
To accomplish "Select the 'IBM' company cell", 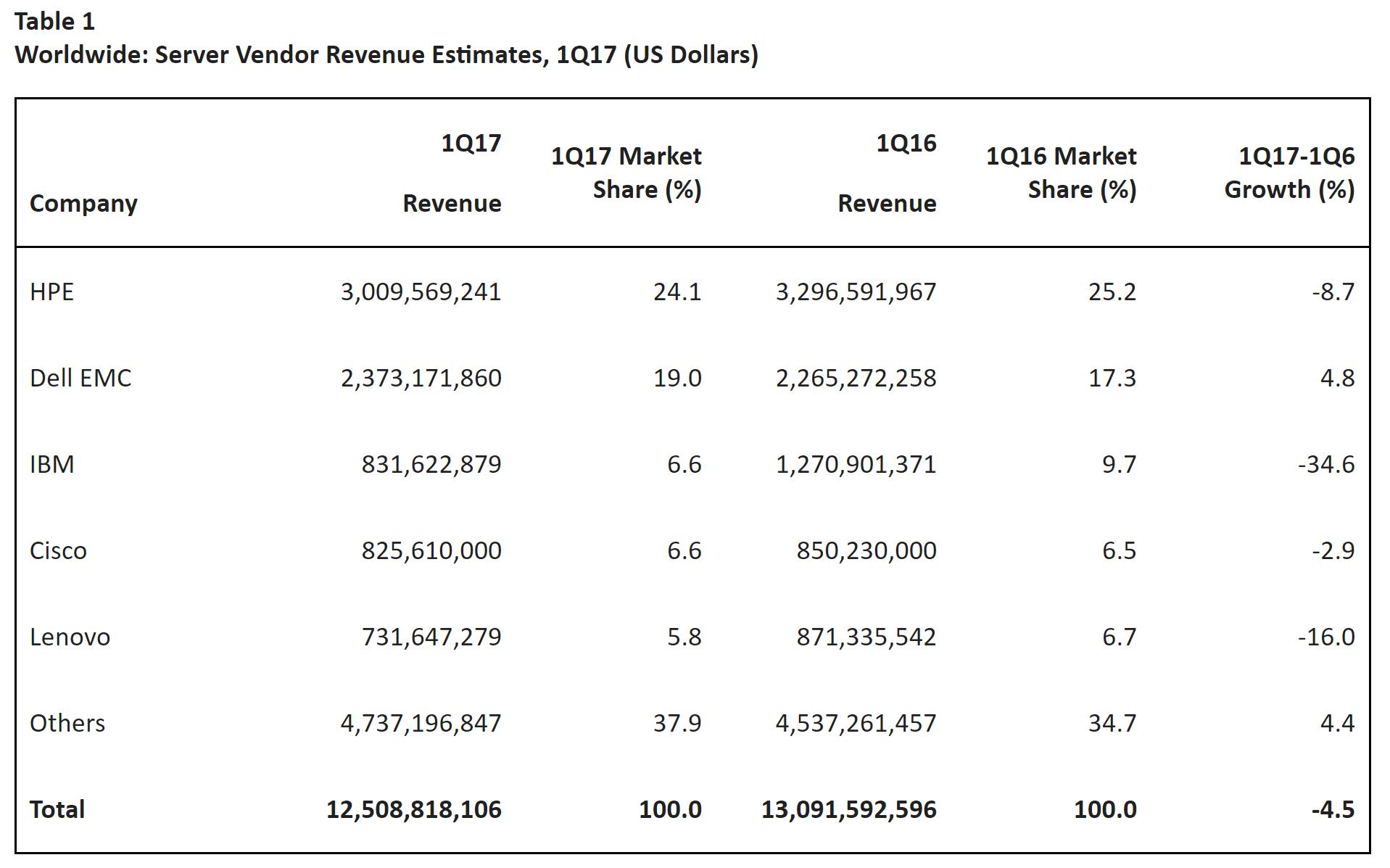I will [51, 464].
